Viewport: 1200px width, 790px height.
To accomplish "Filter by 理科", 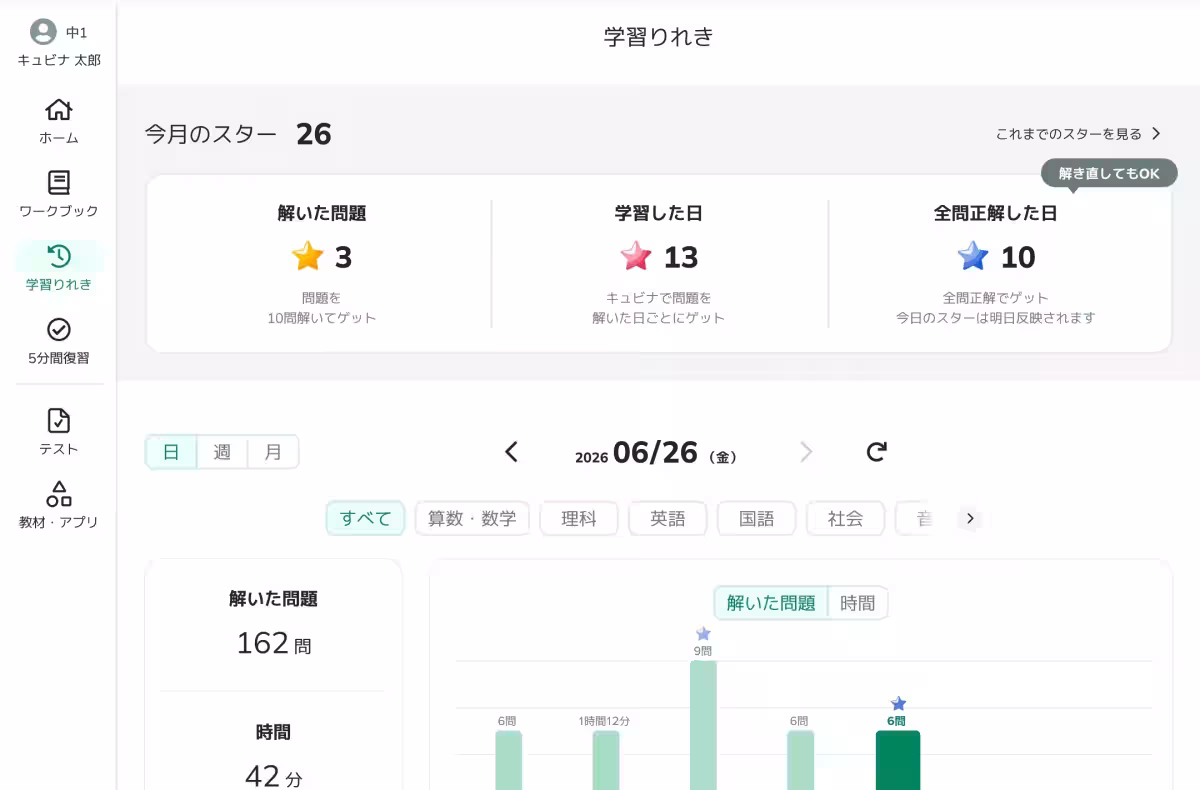I will (579, 518).
